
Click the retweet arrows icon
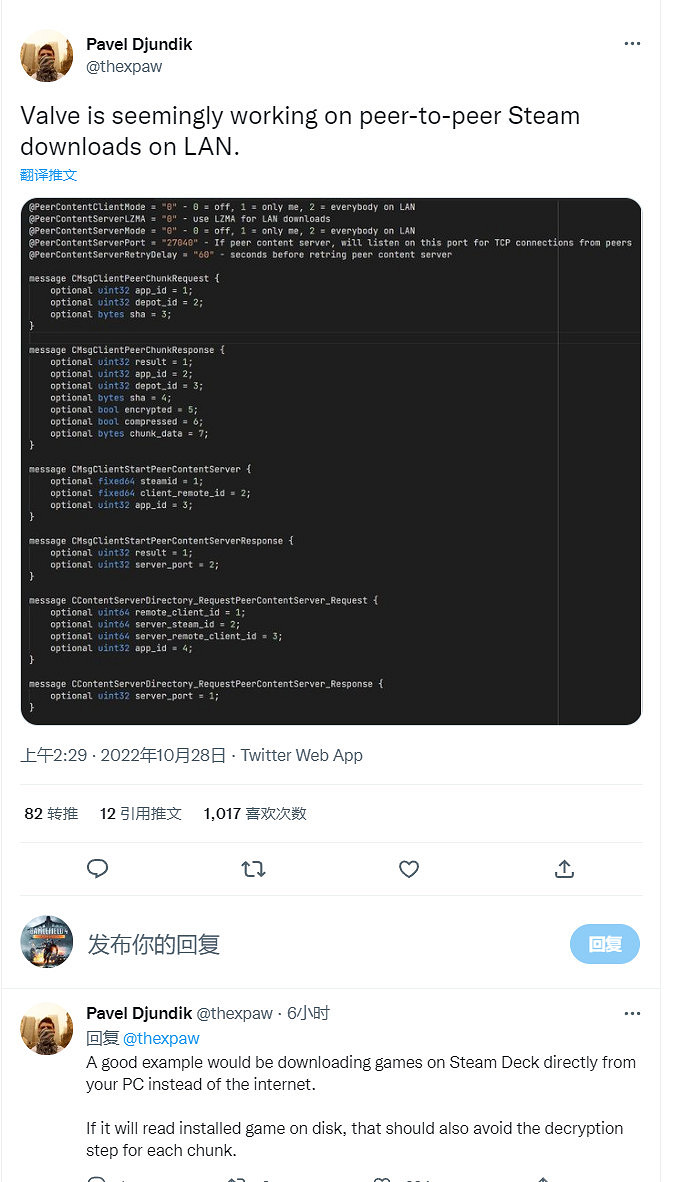pyautogui.click(x=253, y=868)
